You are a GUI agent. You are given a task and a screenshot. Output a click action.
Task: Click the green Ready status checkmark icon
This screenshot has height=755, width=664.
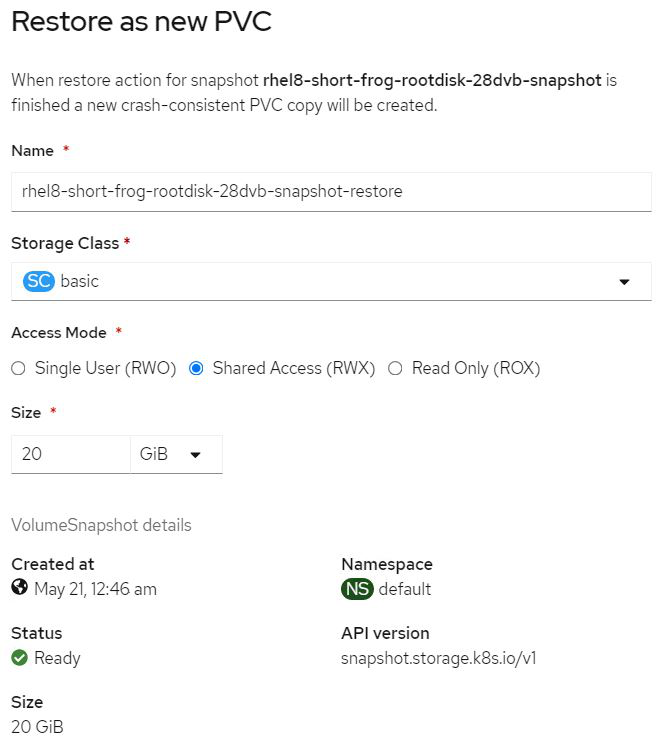[19, 658]
